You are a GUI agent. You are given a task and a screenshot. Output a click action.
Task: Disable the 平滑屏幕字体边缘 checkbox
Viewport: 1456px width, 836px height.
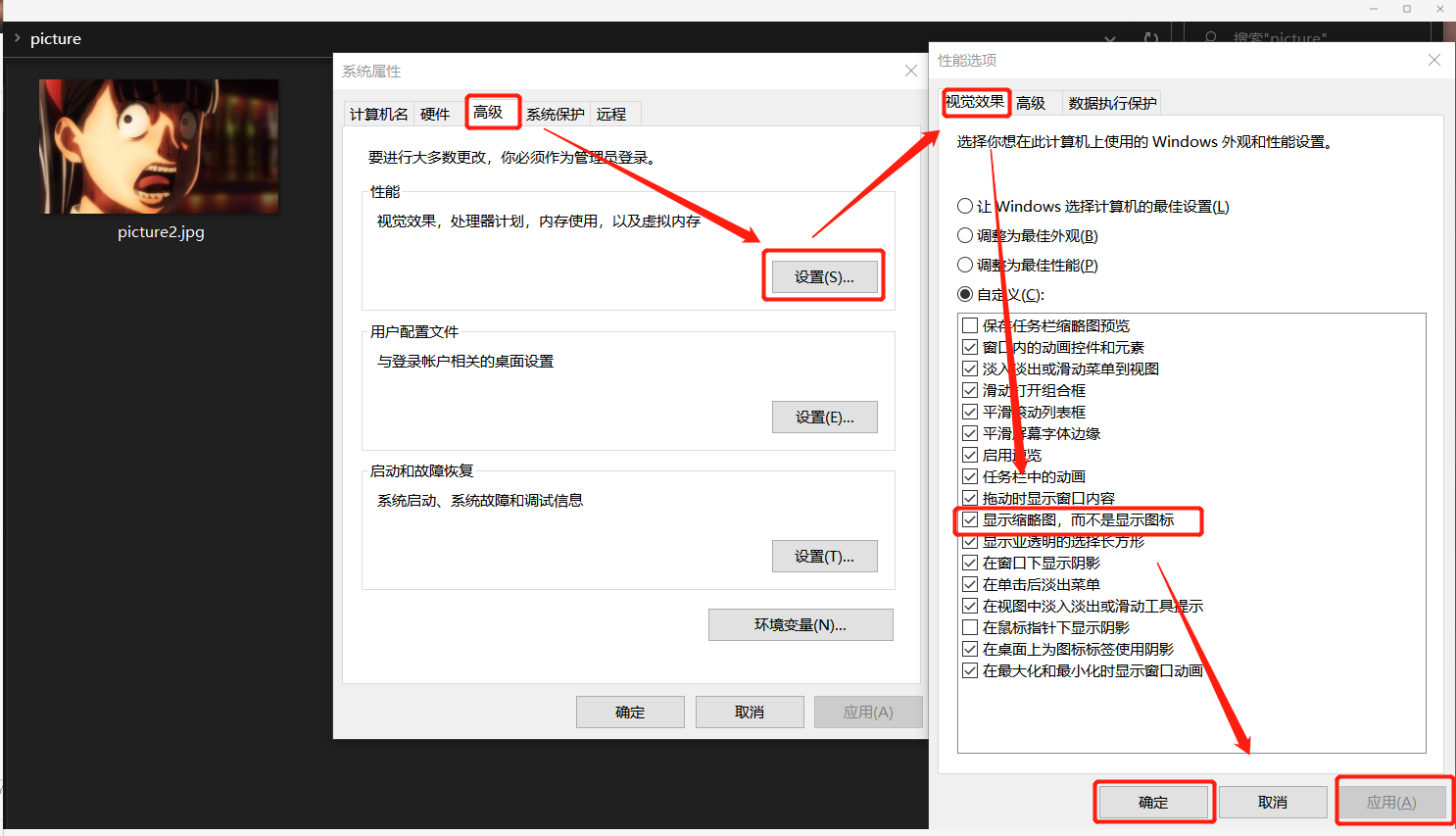pos(969,432)
